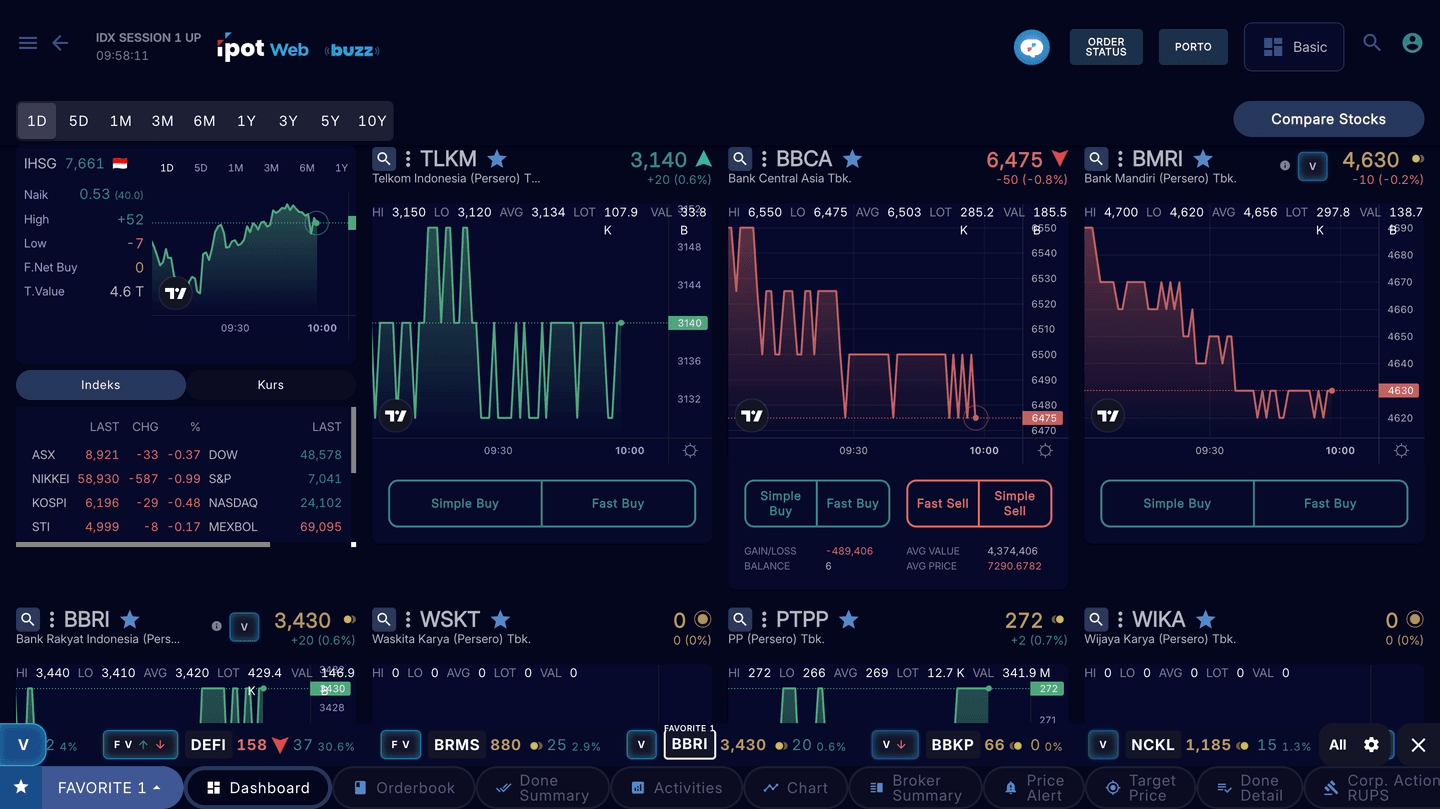Image resolution: width=1440 pixels, height=809 pixels.
Task: Click the horizontal scrollbar under the index table
Action: pyautogui.click(x=143, y=545)
